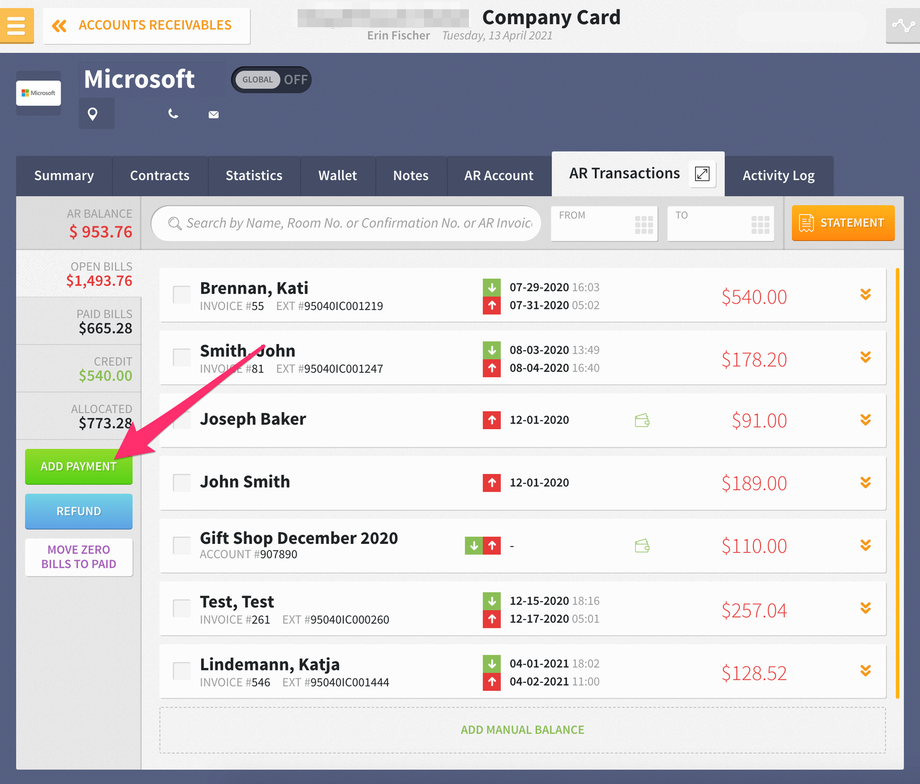Expand the Joseph Baker $91.00 row
The image size is (920, 784).
865,420
